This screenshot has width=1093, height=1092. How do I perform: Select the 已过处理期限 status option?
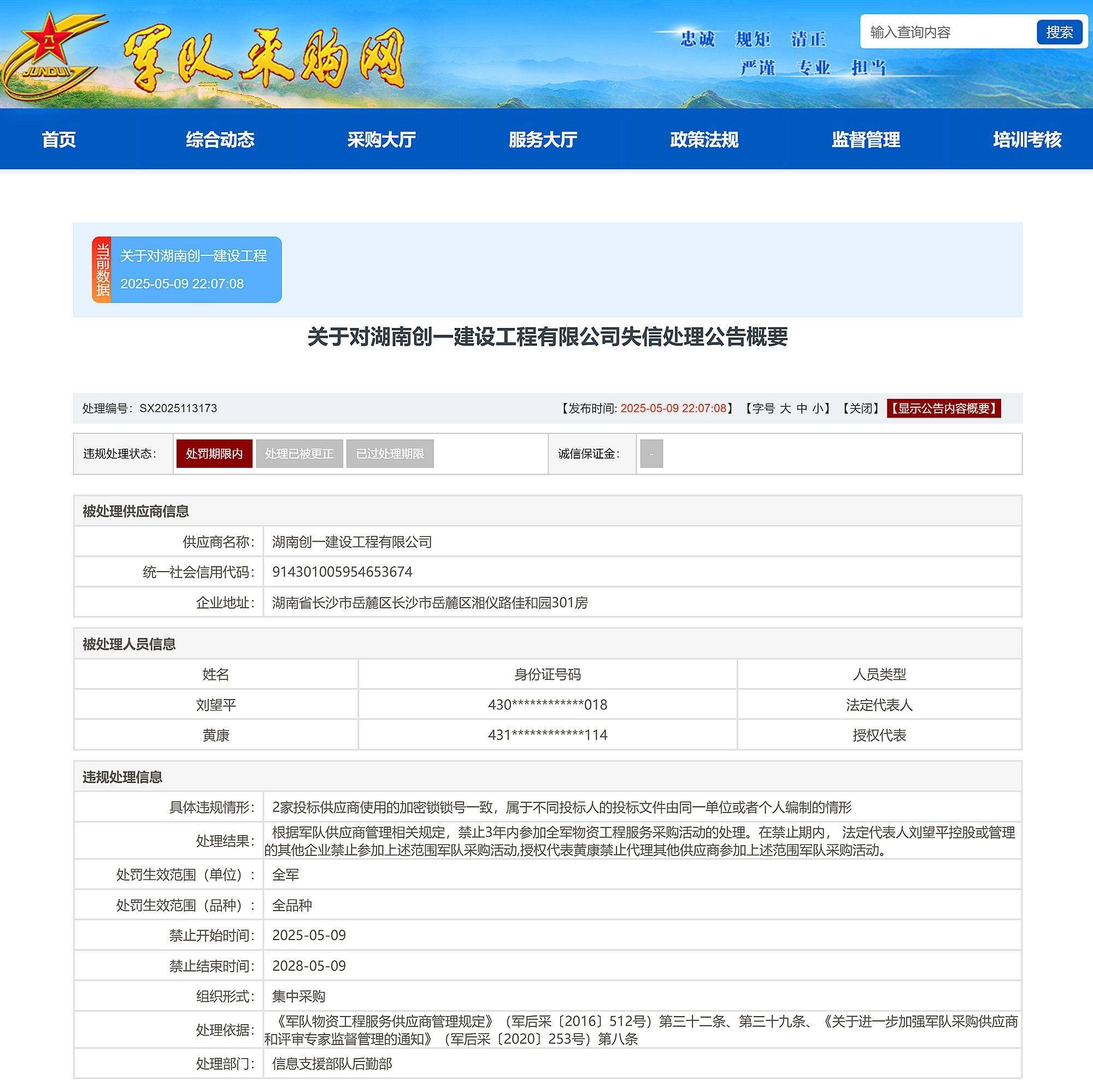391,454
